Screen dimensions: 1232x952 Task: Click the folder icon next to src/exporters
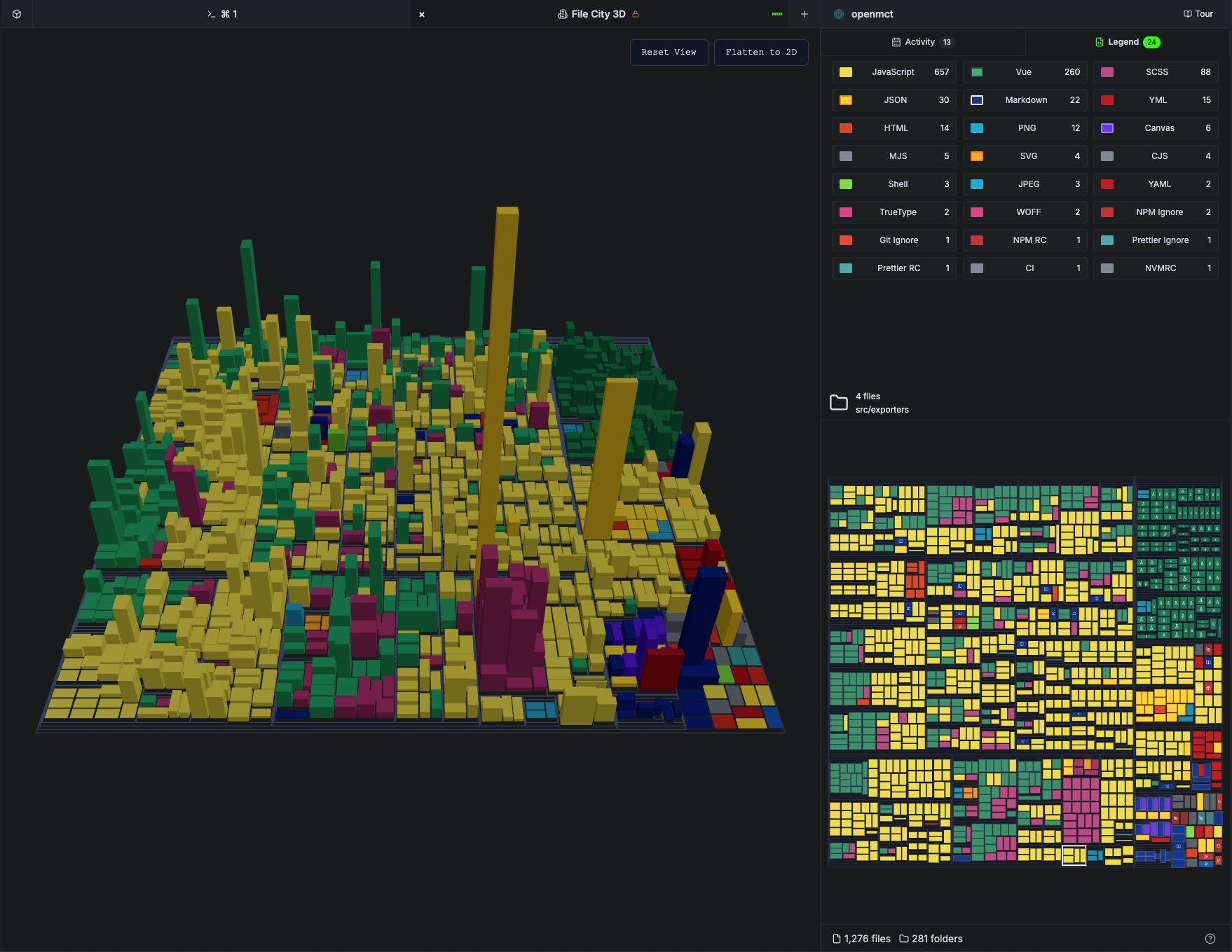click(x=839, y=402)
